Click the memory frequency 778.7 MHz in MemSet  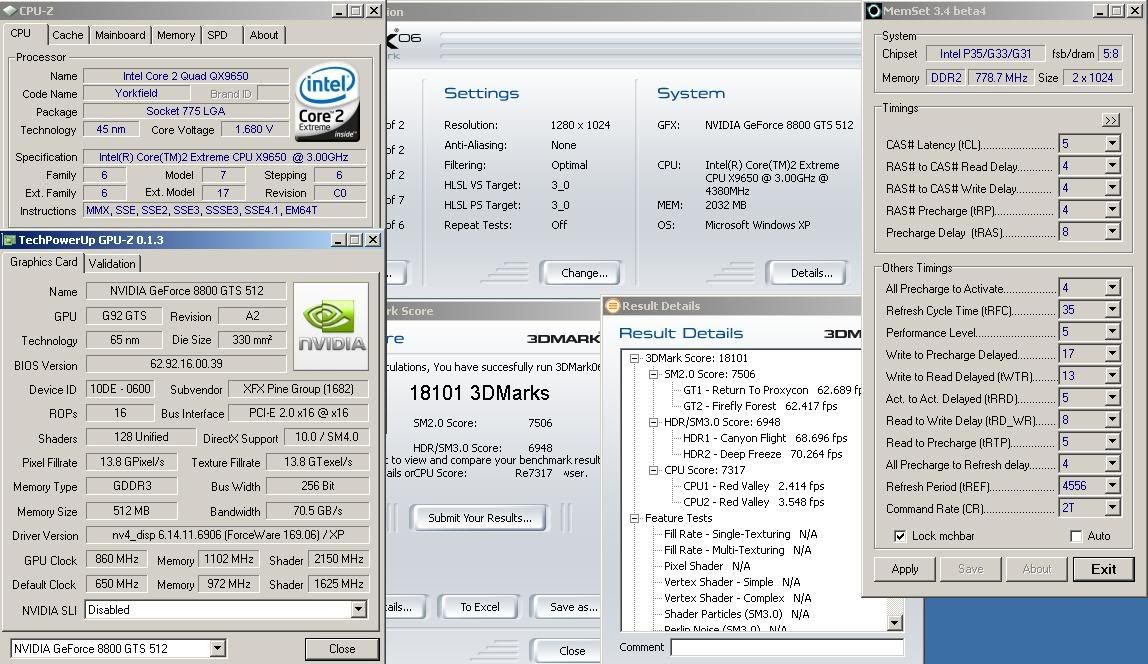[x=1001, y=77]
